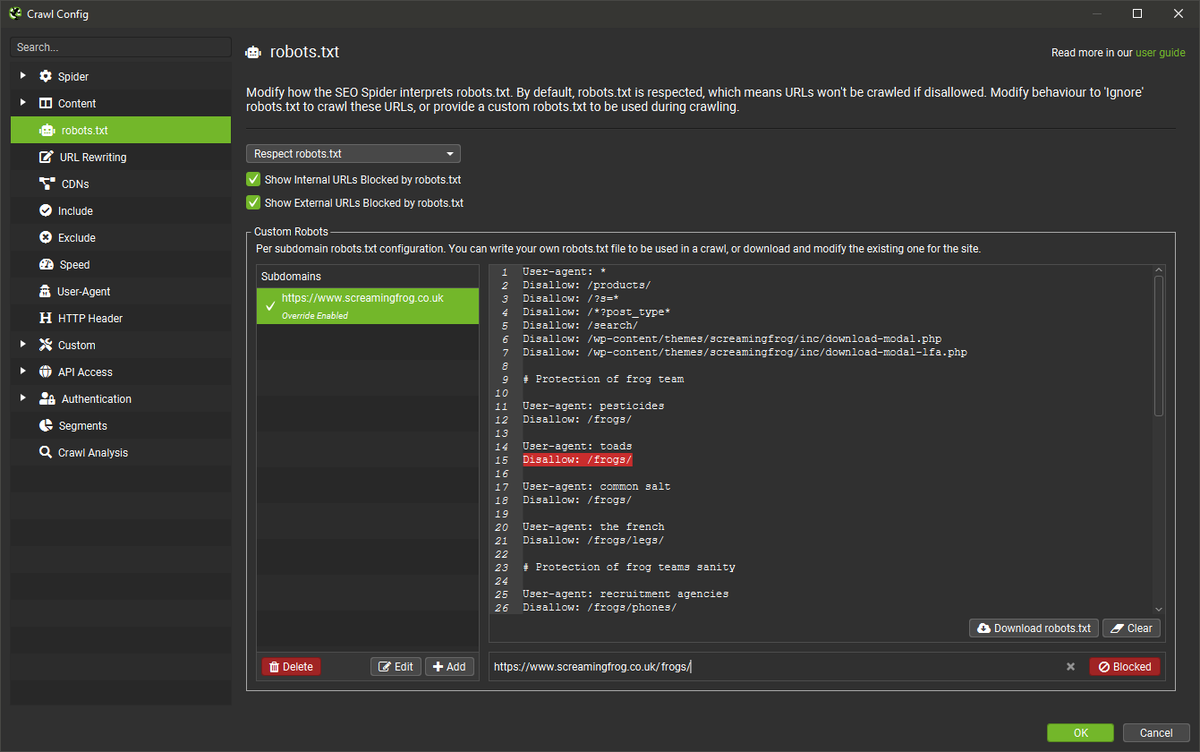
Task: Cancel the Crawl Config dialog
Action: point(1156,733)
